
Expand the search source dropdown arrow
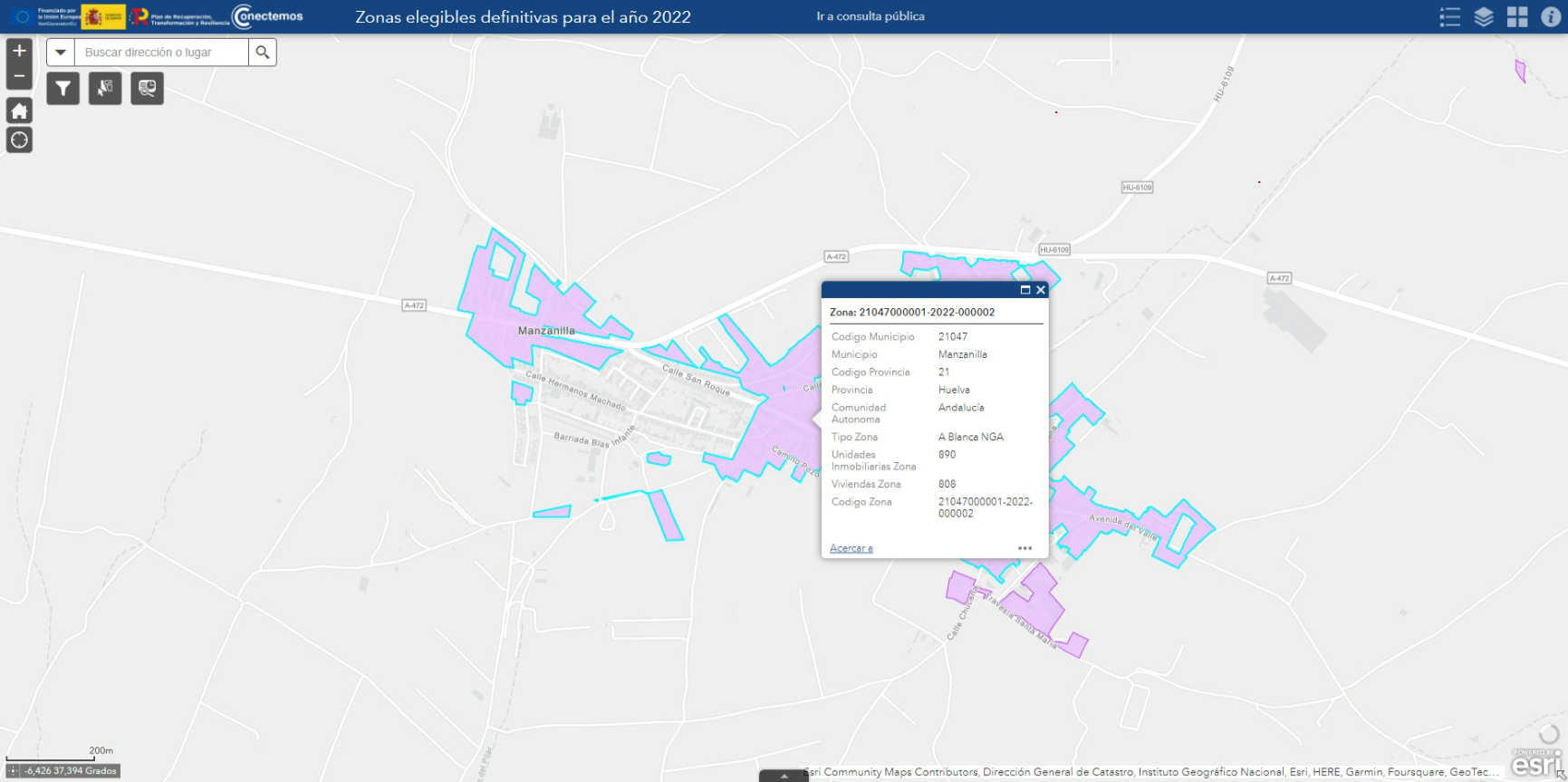(x=61, y=53)
